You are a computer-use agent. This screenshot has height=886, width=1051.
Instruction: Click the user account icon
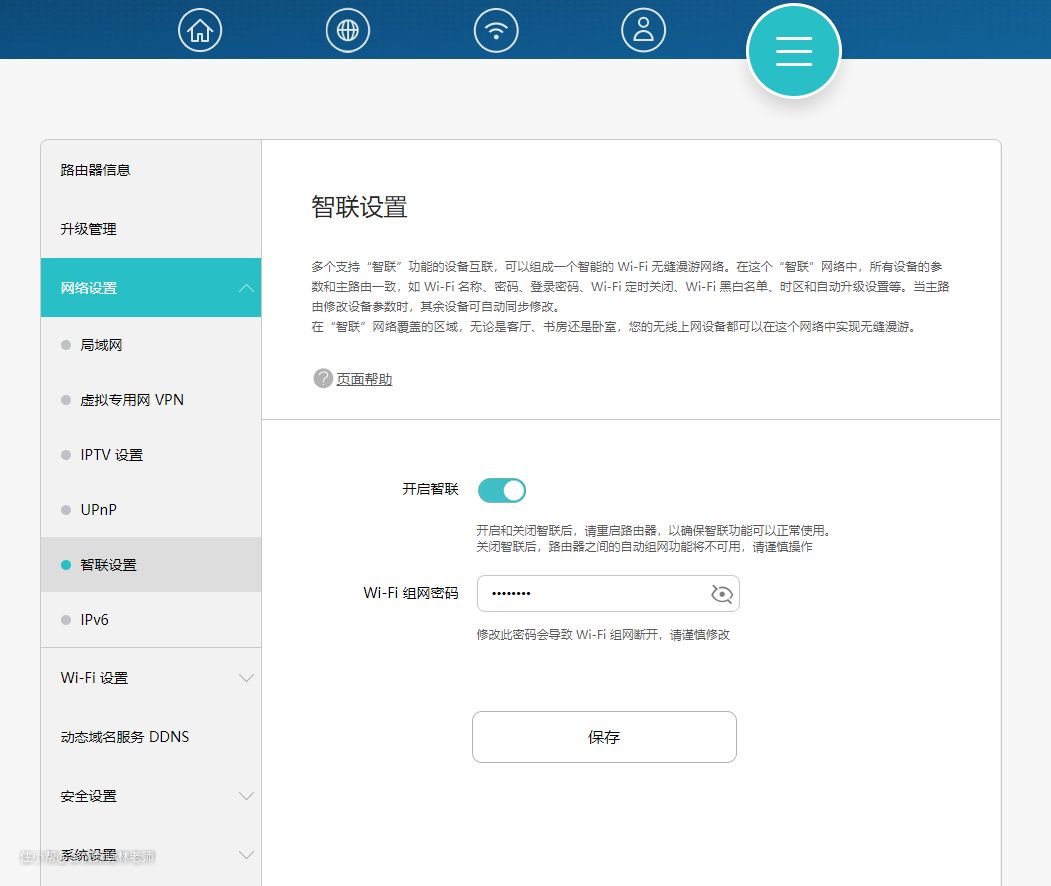click(643, 31)
